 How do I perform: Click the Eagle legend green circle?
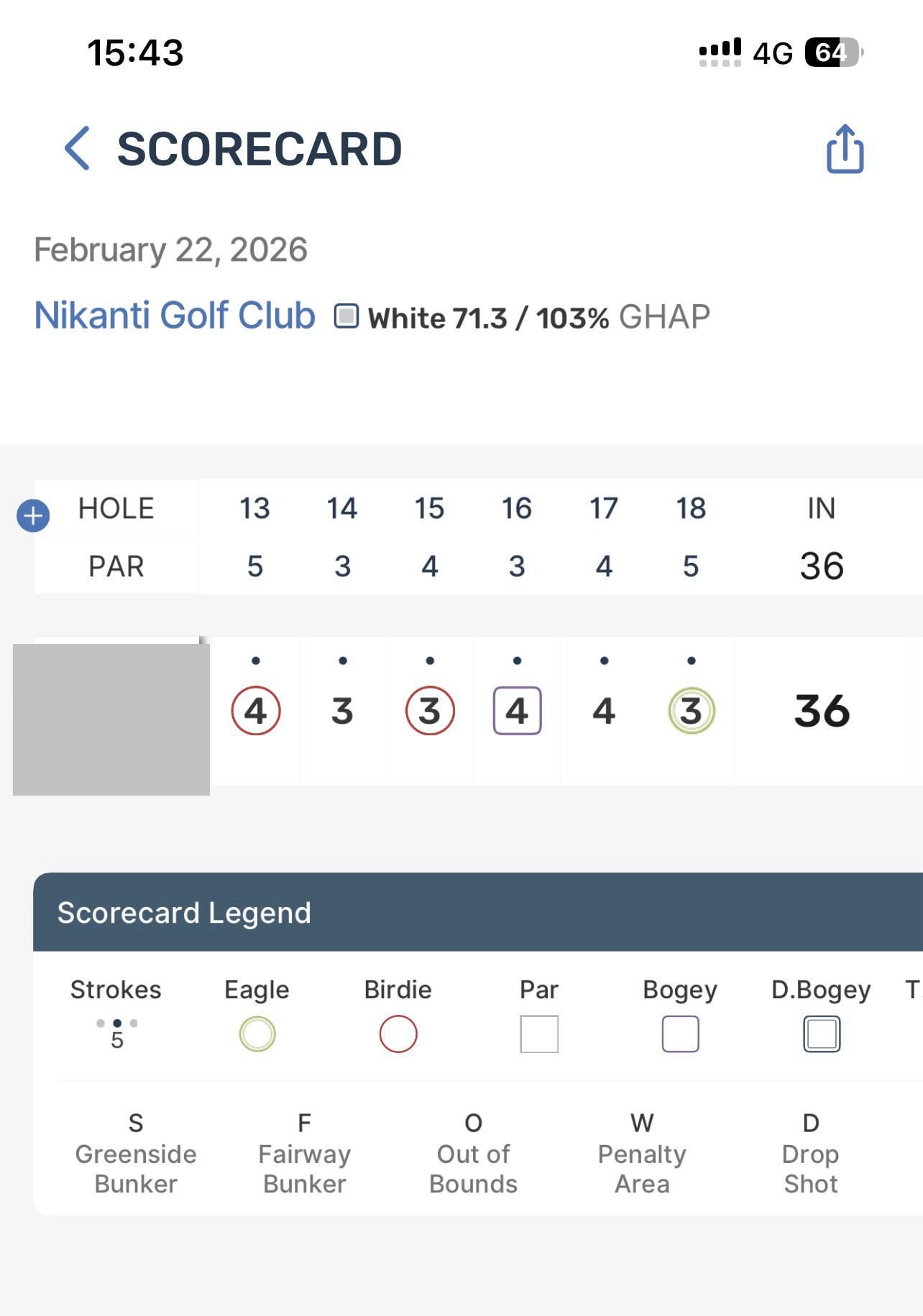tap(257, 1034)
